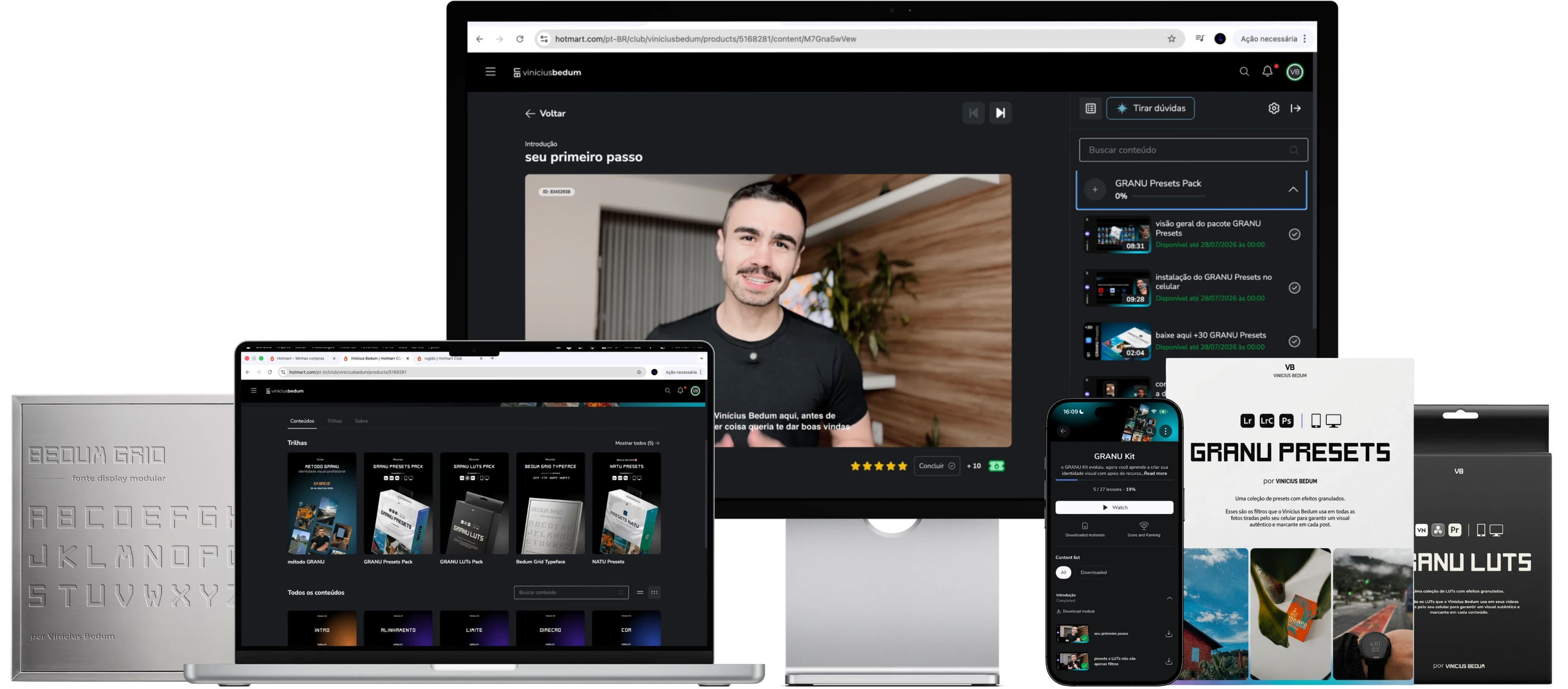Screen dimensions: 1568x689
Task: Collapse GRANU Presets Pack module chevron
Action: (x=1293, y=189)
